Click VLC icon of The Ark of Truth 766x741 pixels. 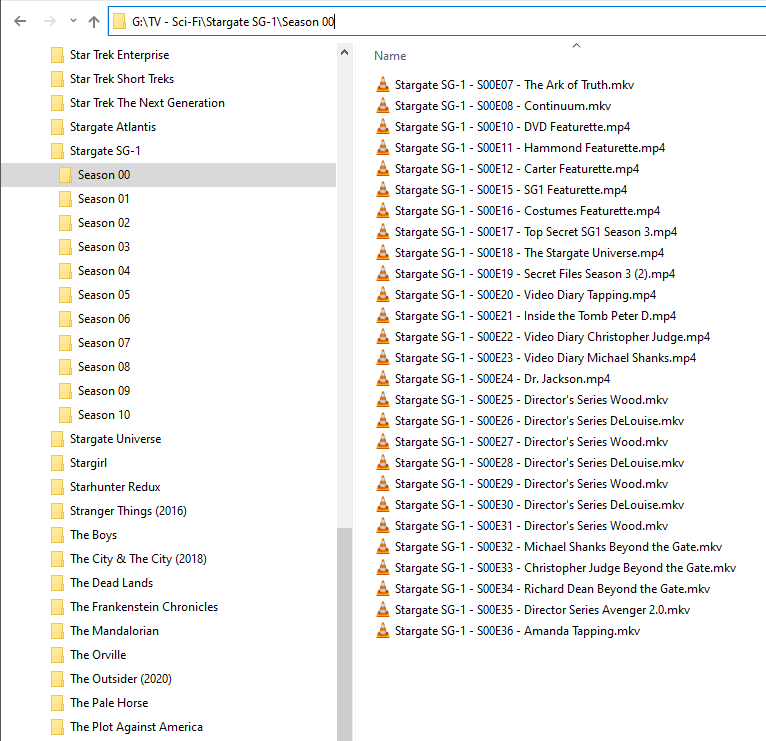point(383,85)
